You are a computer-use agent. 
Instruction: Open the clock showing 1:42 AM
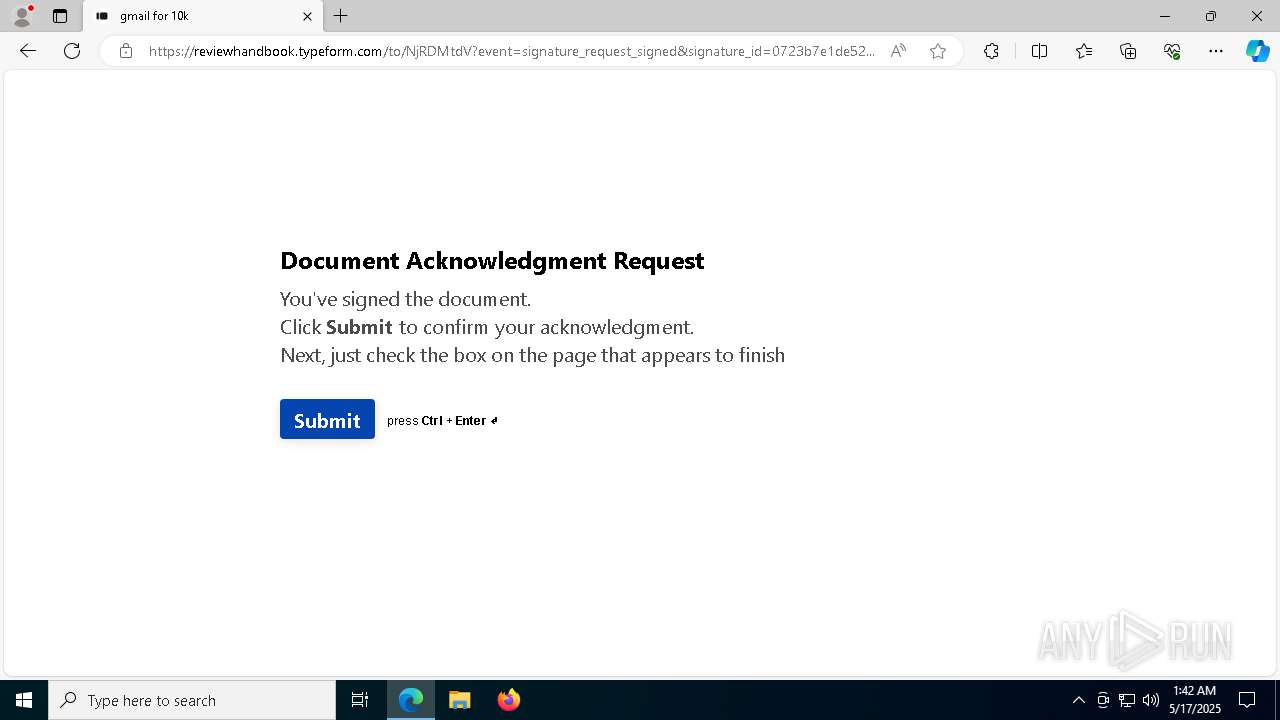1195,700
